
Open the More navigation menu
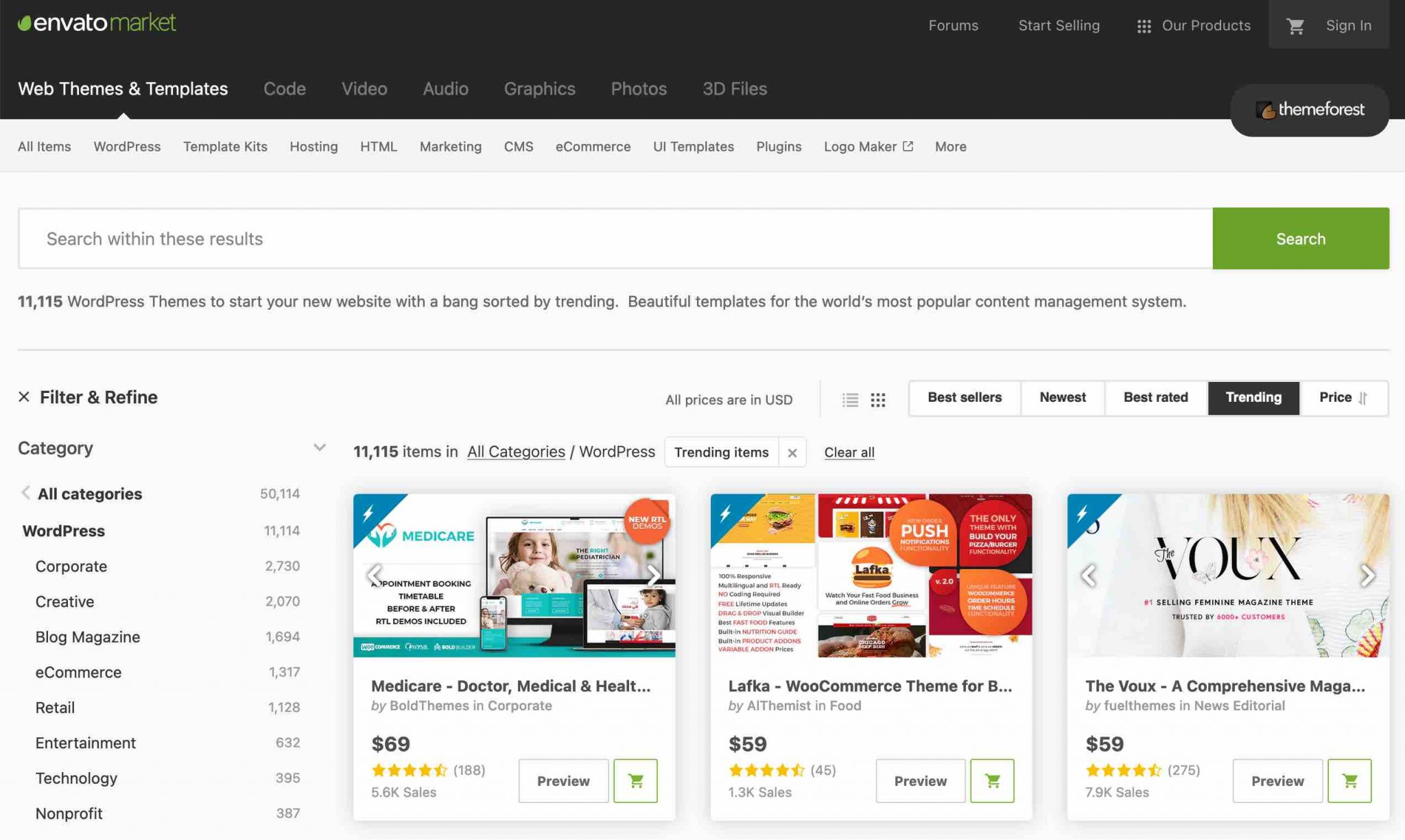949,146
